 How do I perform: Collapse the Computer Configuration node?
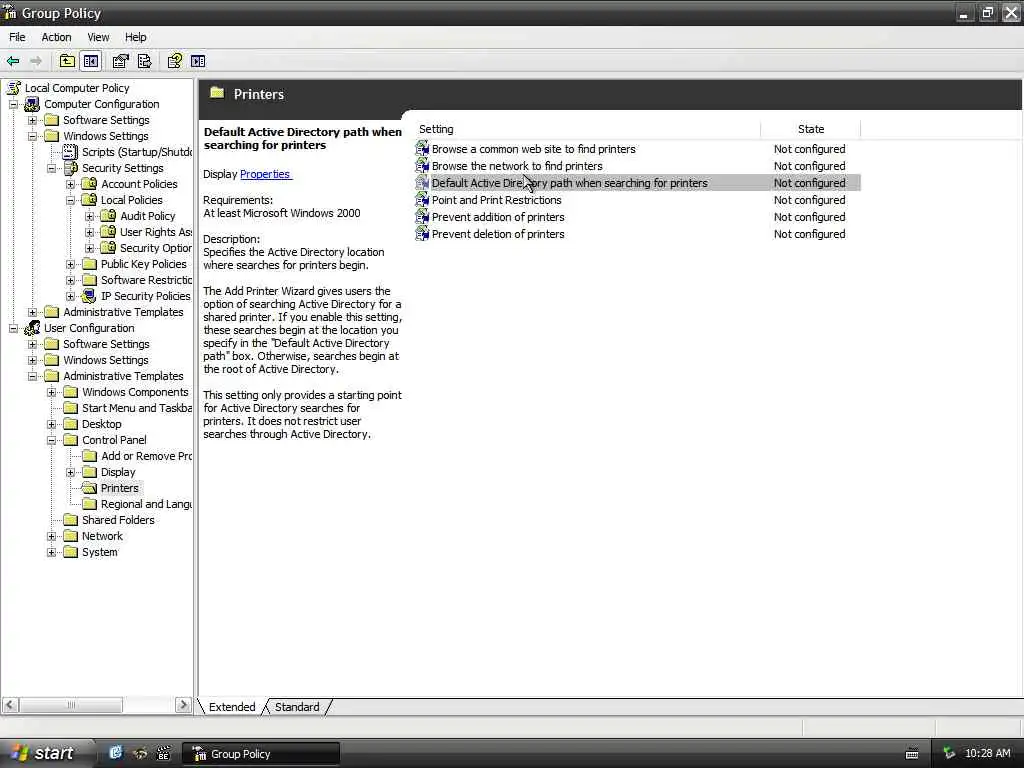click(13, 104)
